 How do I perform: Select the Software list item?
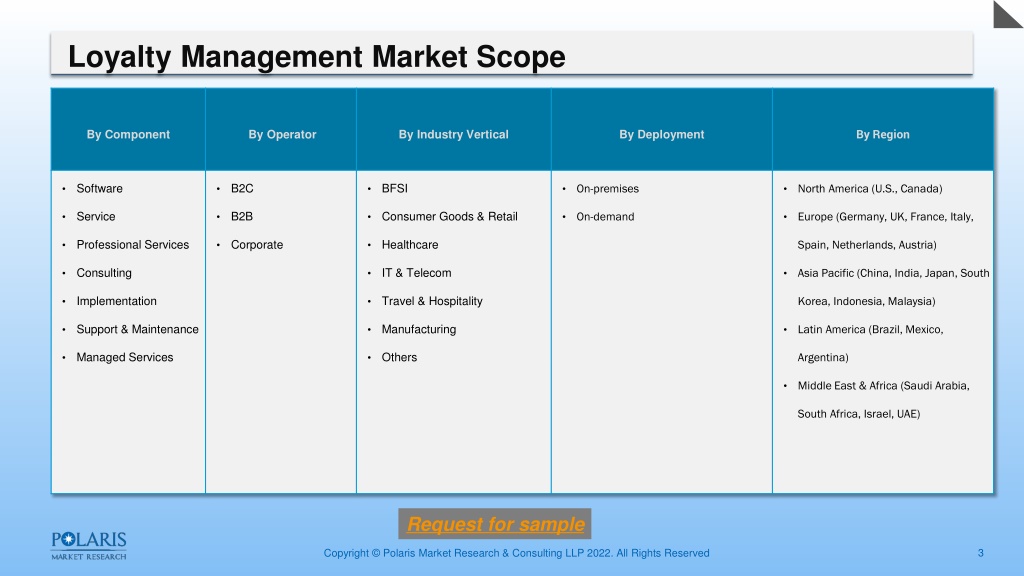[99, 189]
